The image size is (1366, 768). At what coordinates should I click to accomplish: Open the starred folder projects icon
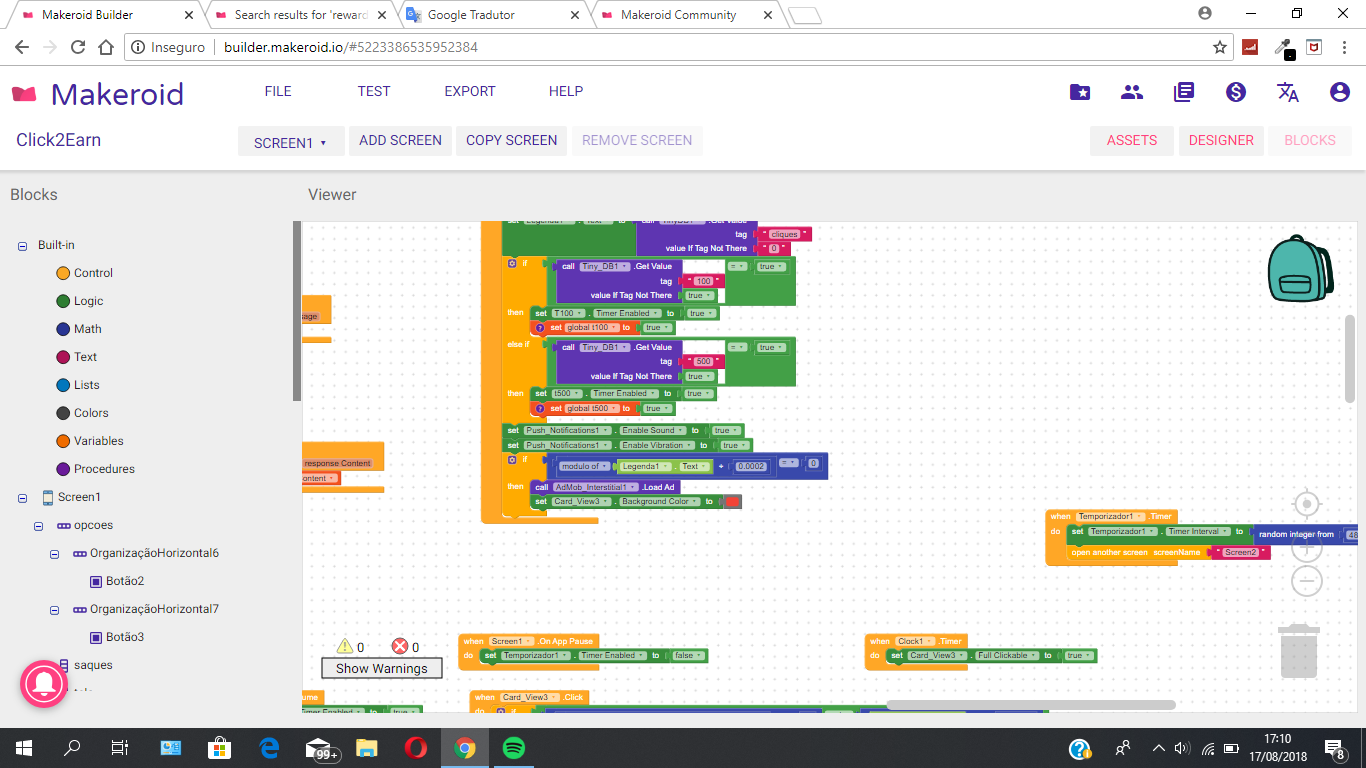click(x=1080, y=92)
